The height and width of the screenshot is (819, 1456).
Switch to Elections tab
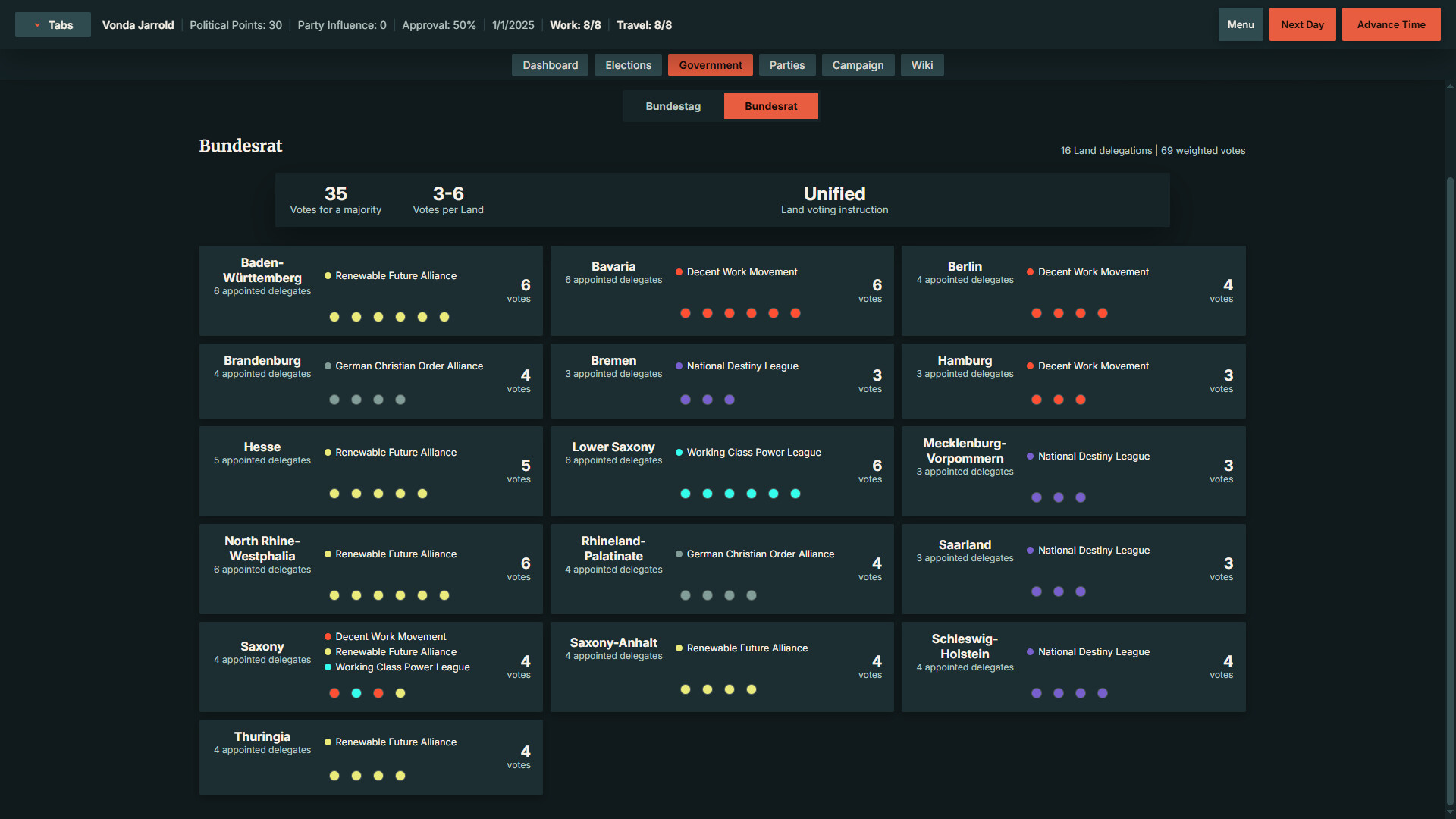tap(628, 65)
